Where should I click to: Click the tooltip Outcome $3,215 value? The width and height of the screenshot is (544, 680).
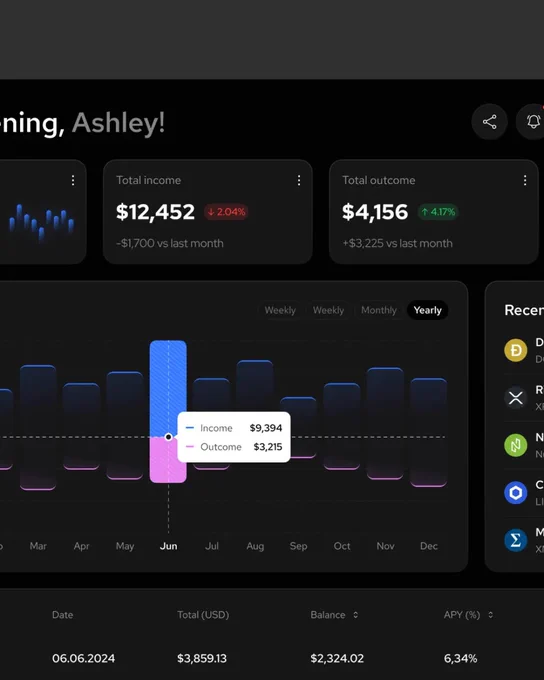tap(268, 447)
